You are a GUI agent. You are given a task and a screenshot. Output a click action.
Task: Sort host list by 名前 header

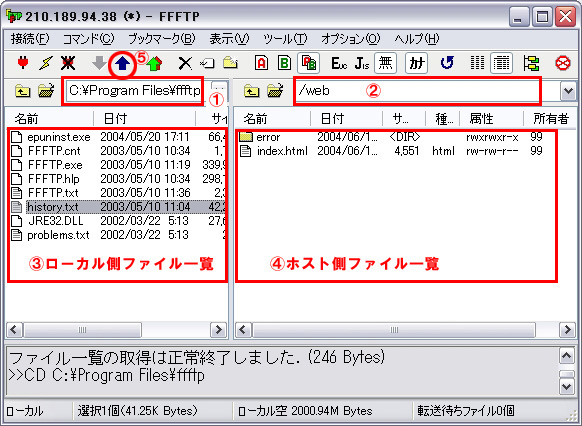pos(273,119)
